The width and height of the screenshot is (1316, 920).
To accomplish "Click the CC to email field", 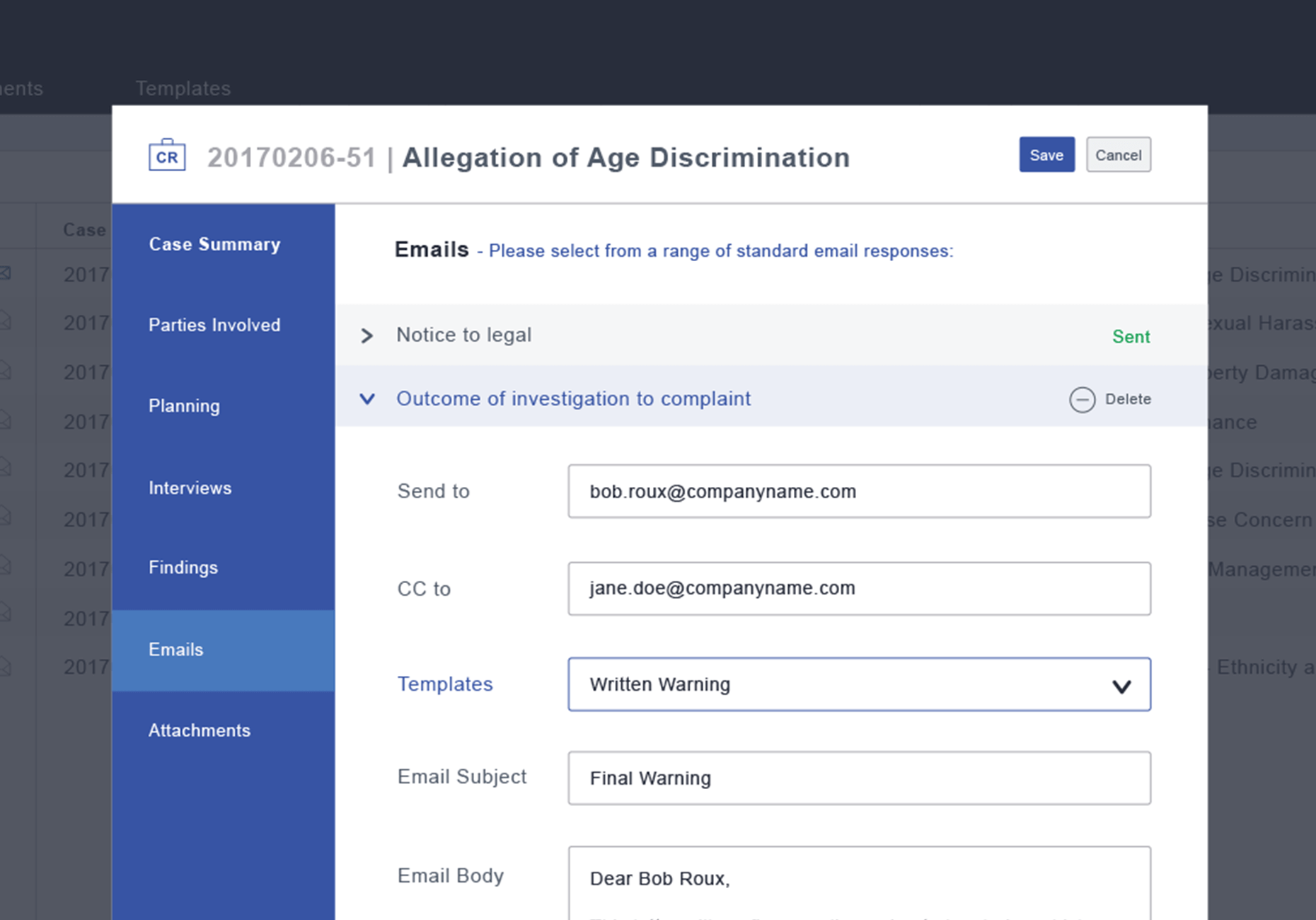I will pyautogui.click(x=859, y=588).
